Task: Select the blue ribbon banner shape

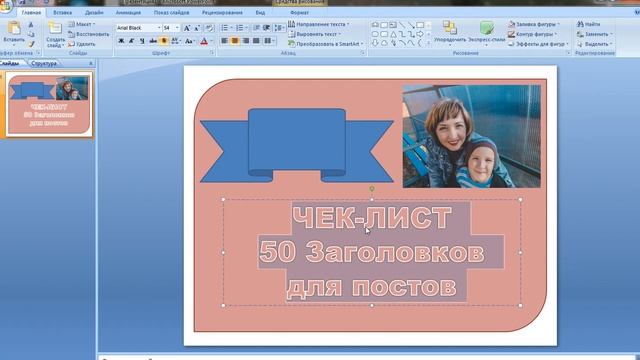Action: (297, 145)
